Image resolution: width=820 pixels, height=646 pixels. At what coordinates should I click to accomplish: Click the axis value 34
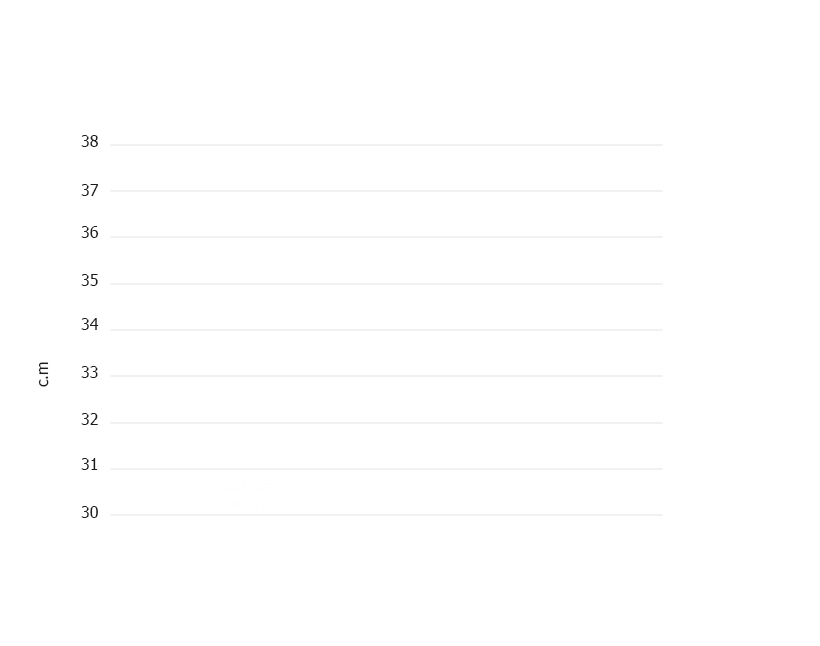click(89, 325)
